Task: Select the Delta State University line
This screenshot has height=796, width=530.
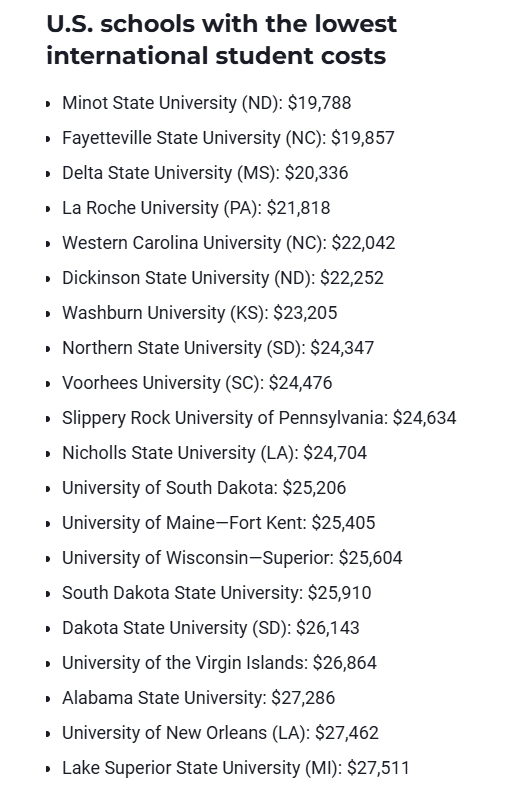Action: [x=205, y=173]
